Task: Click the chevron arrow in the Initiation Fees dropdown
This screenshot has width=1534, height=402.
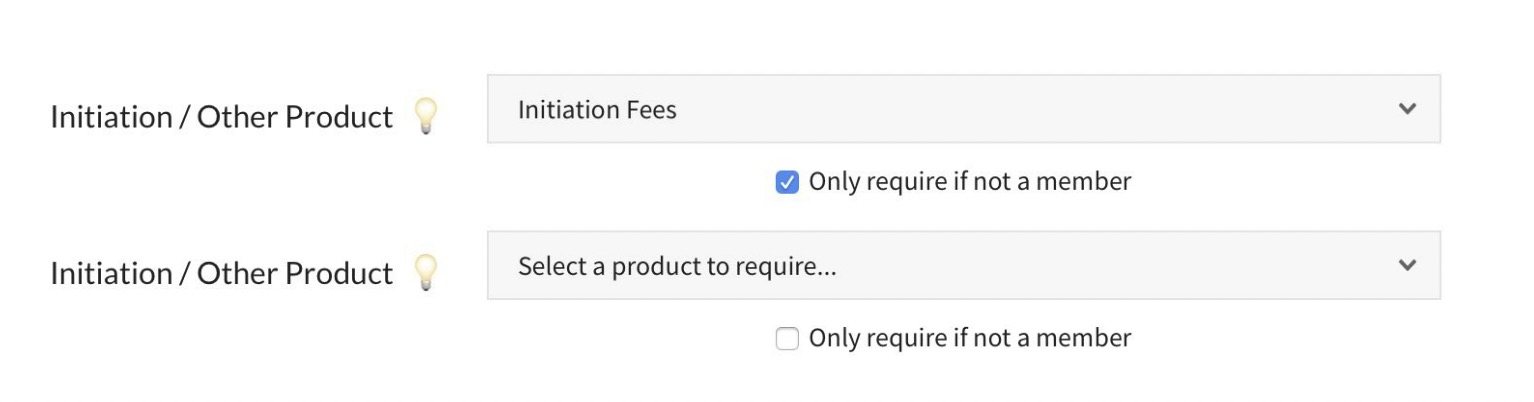Action: 1407,109
